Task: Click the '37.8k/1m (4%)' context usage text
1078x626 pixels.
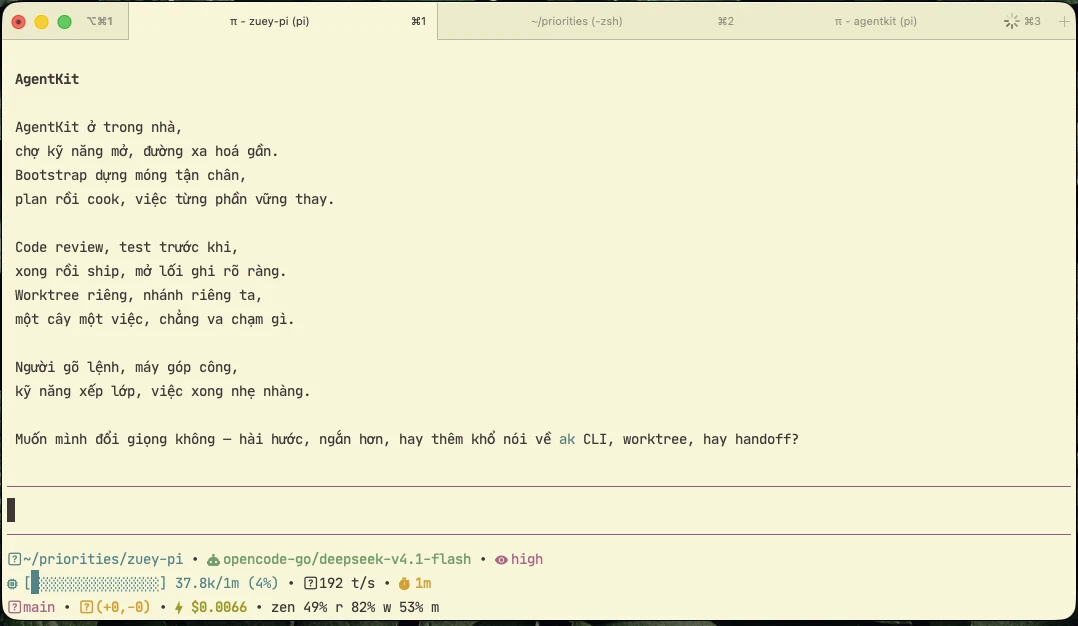Action: click(227, 583)
